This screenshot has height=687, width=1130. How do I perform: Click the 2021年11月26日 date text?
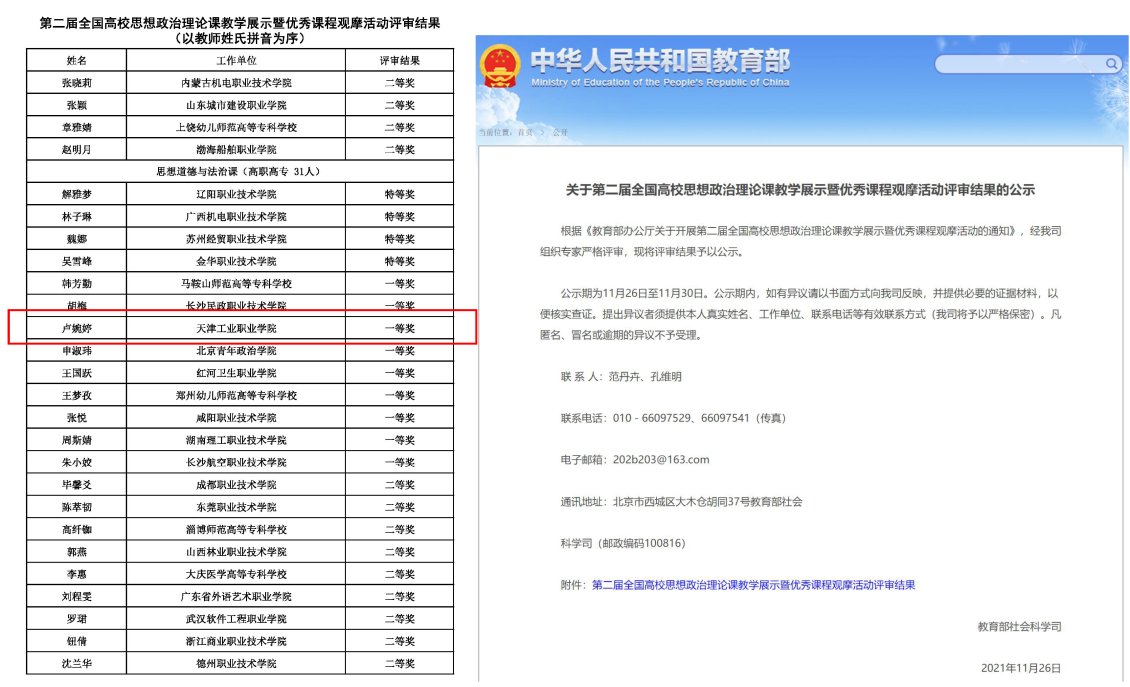(x=1020, y=668)
